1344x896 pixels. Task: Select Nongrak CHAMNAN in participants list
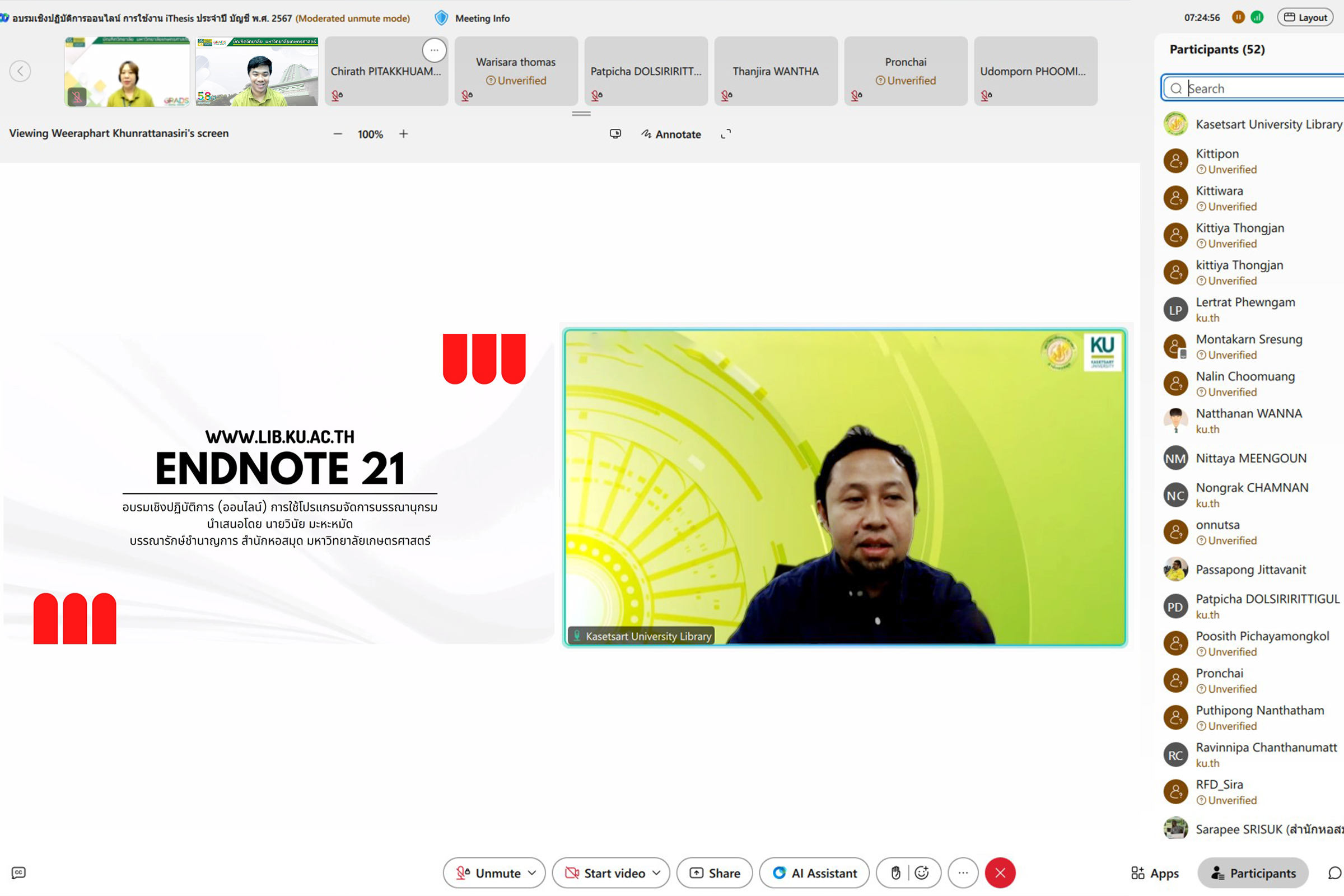(1253, 496)
